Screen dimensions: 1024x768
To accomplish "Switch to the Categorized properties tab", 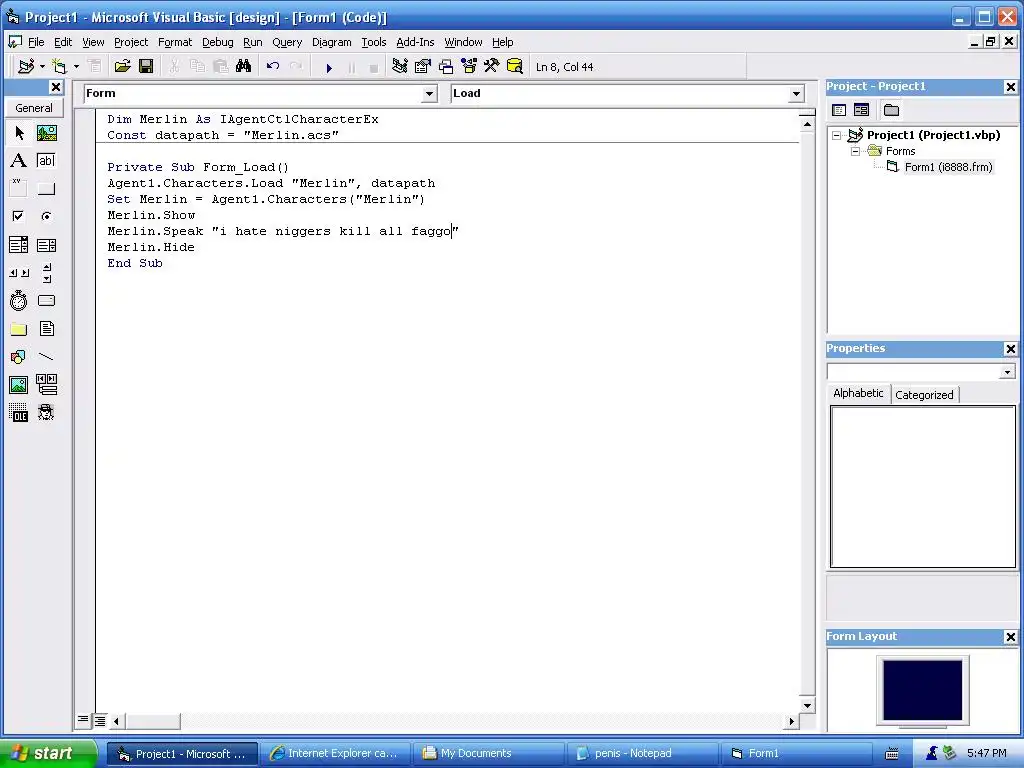I will (924, 394).
